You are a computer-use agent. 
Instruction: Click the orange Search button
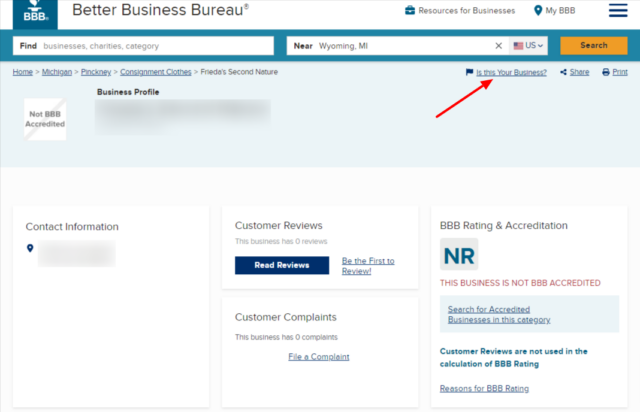point(593,46)
